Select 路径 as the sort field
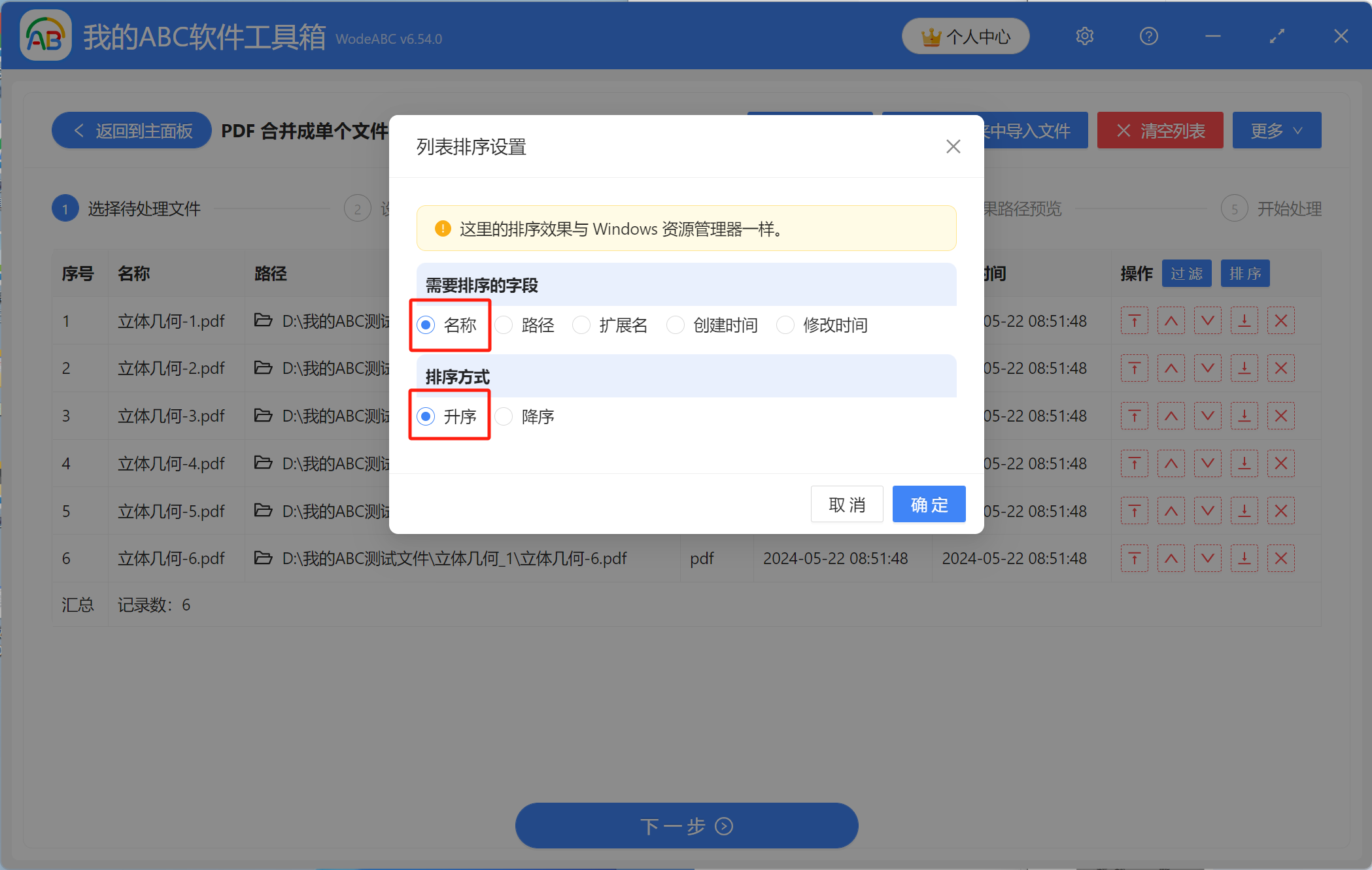The height and width of the screenshot is (870, 1372). 504,325
